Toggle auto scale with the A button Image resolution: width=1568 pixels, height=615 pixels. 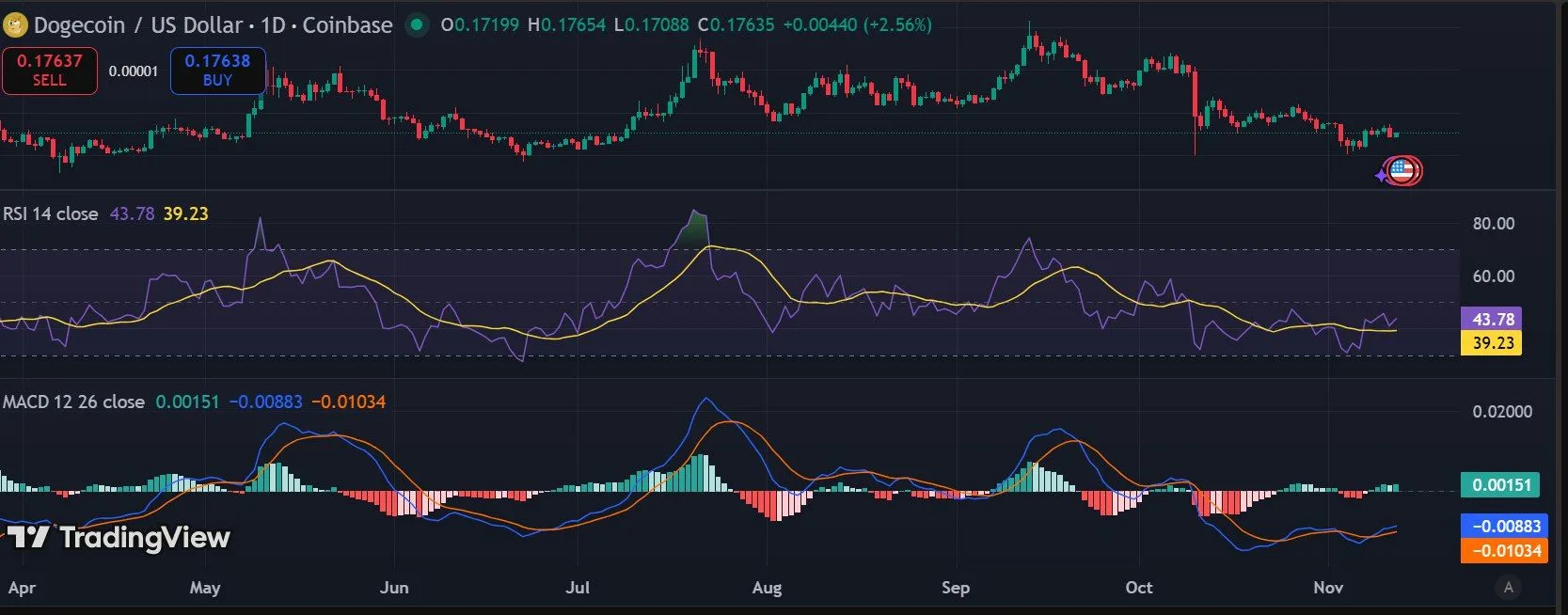click(1508, 588)
